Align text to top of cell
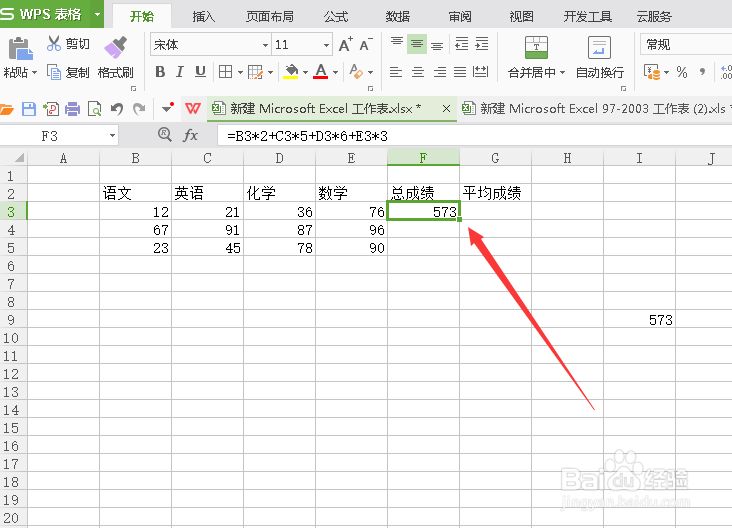The image size is (732, 528). coord(397,44)
